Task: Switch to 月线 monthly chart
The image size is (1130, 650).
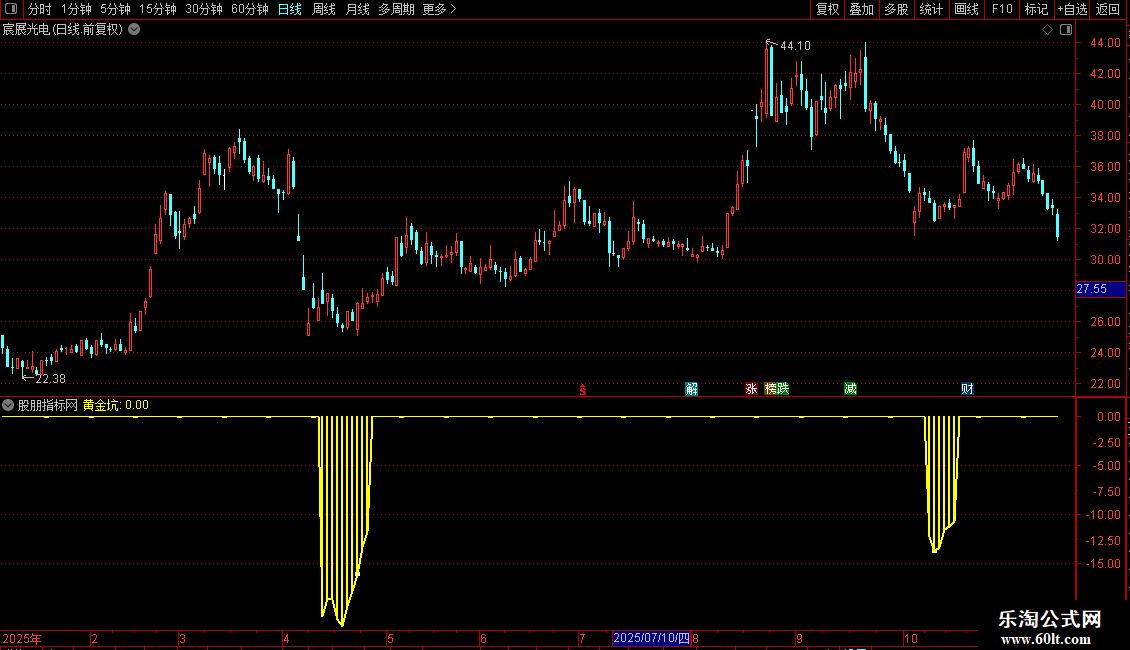Action: pos(357,9)
